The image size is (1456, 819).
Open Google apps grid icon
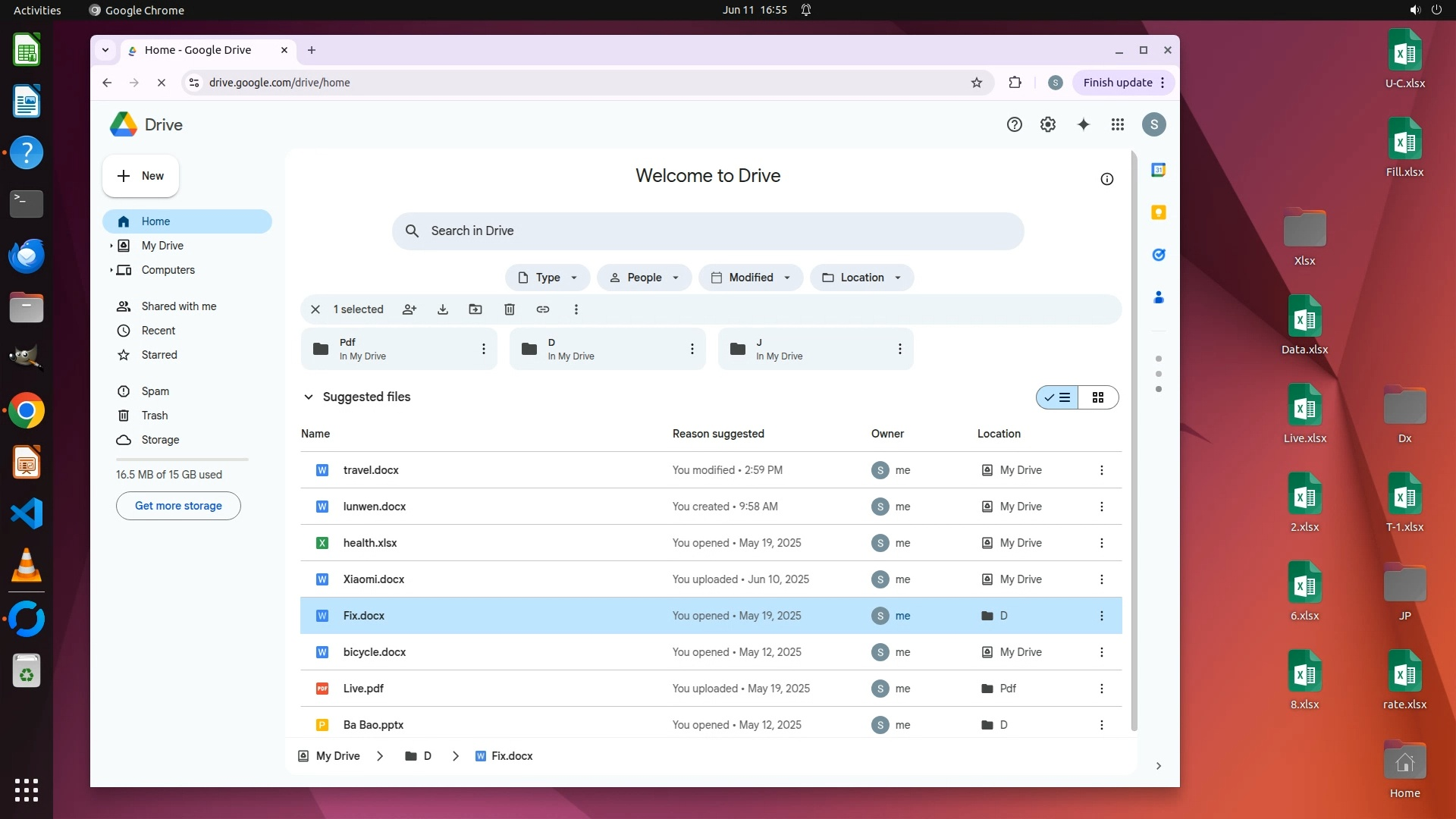click(x=1118, y=124)
